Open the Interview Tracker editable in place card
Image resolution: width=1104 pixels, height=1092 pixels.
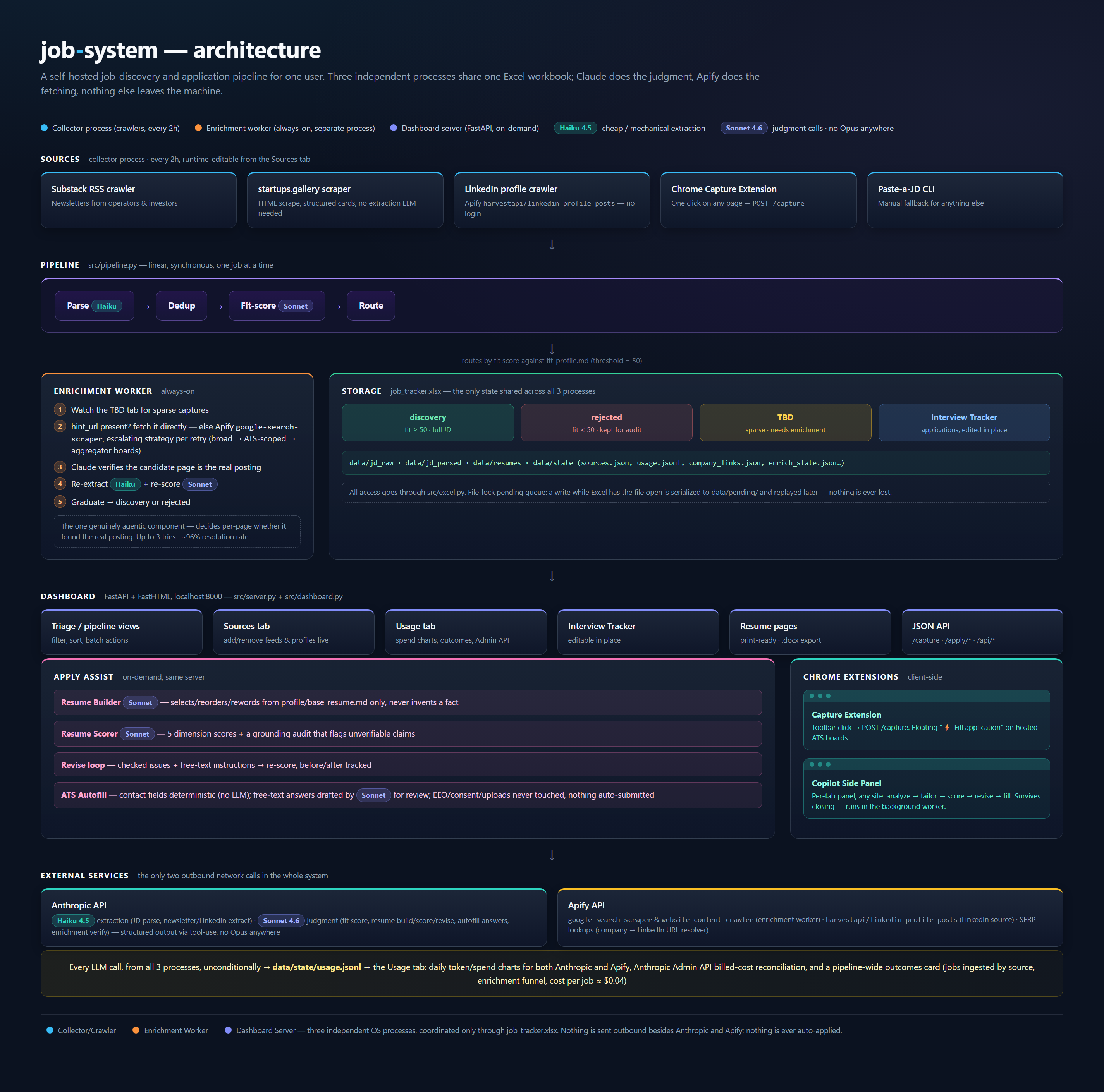coord(638,632)
